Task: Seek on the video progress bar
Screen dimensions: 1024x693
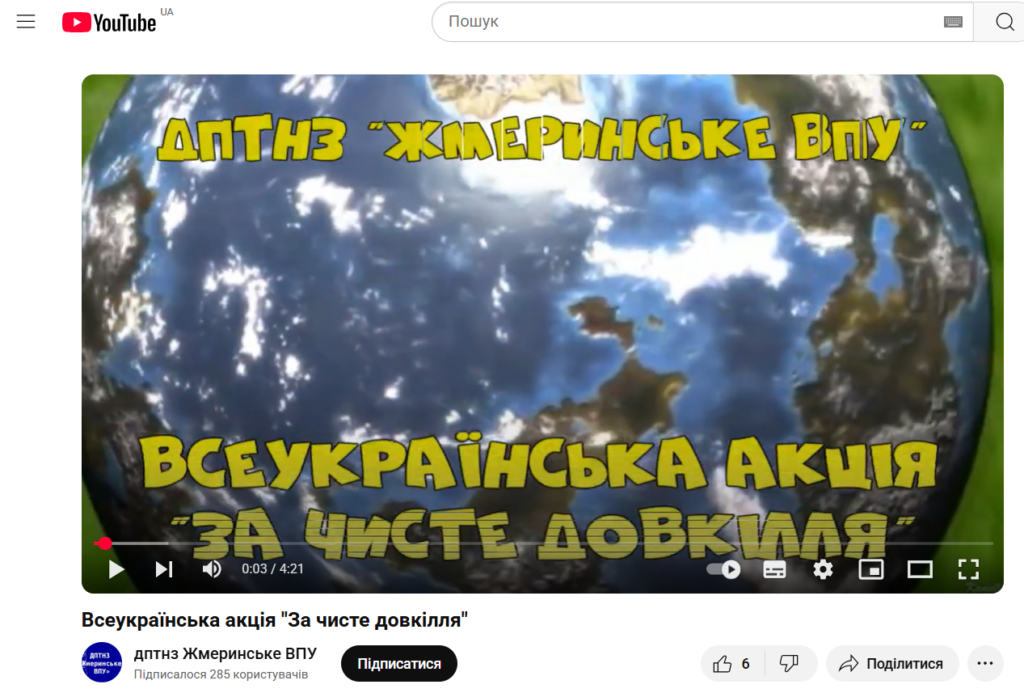Action: click(544, 543)
